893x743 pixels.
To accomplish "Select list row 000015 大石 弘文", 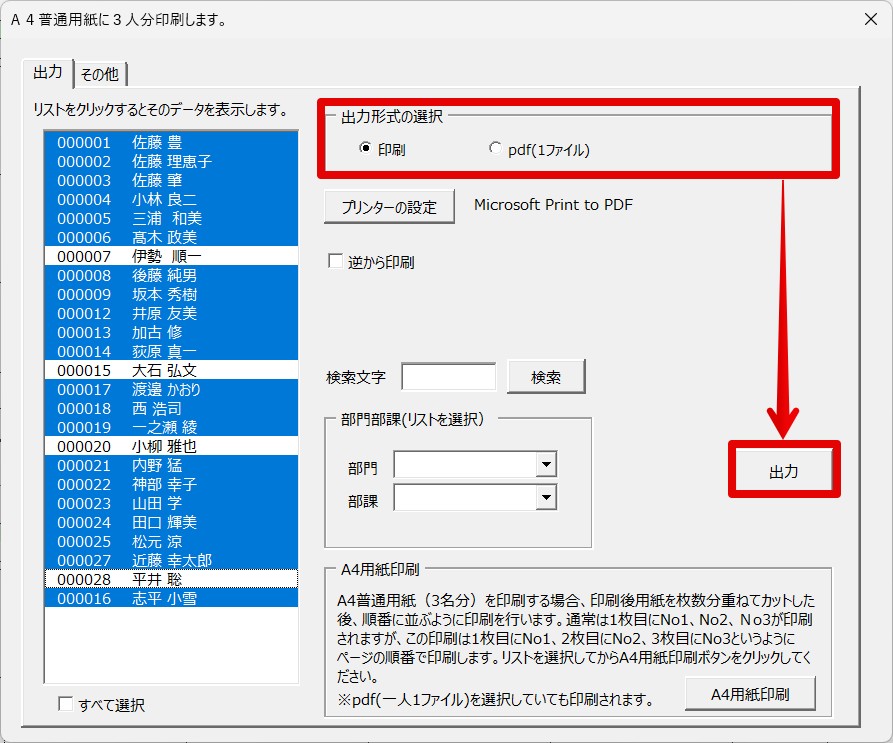I will [171, 371].
